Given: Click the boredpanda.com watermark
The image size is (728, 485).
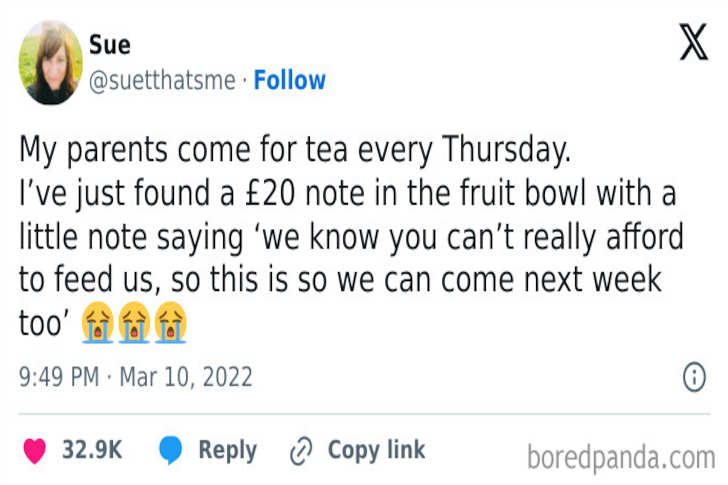Looking at the screenshot, I should 620,457.
